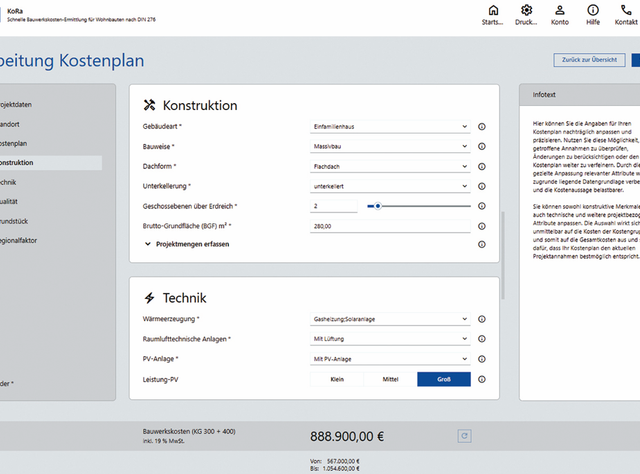Adjust the Geschossebenen slider handle
The width and height of the screenshot is (640, 474).
point(378,206)
